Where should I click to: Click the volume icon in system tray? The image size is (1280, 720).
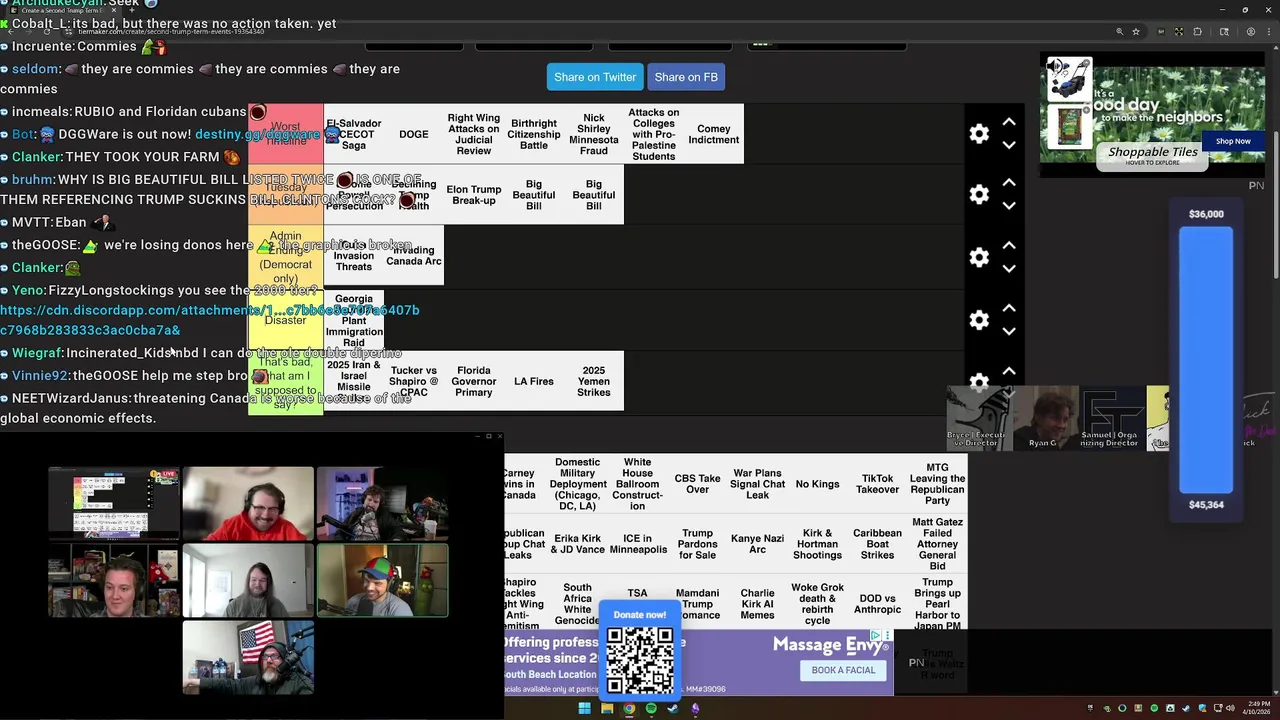click(1229, 709)
